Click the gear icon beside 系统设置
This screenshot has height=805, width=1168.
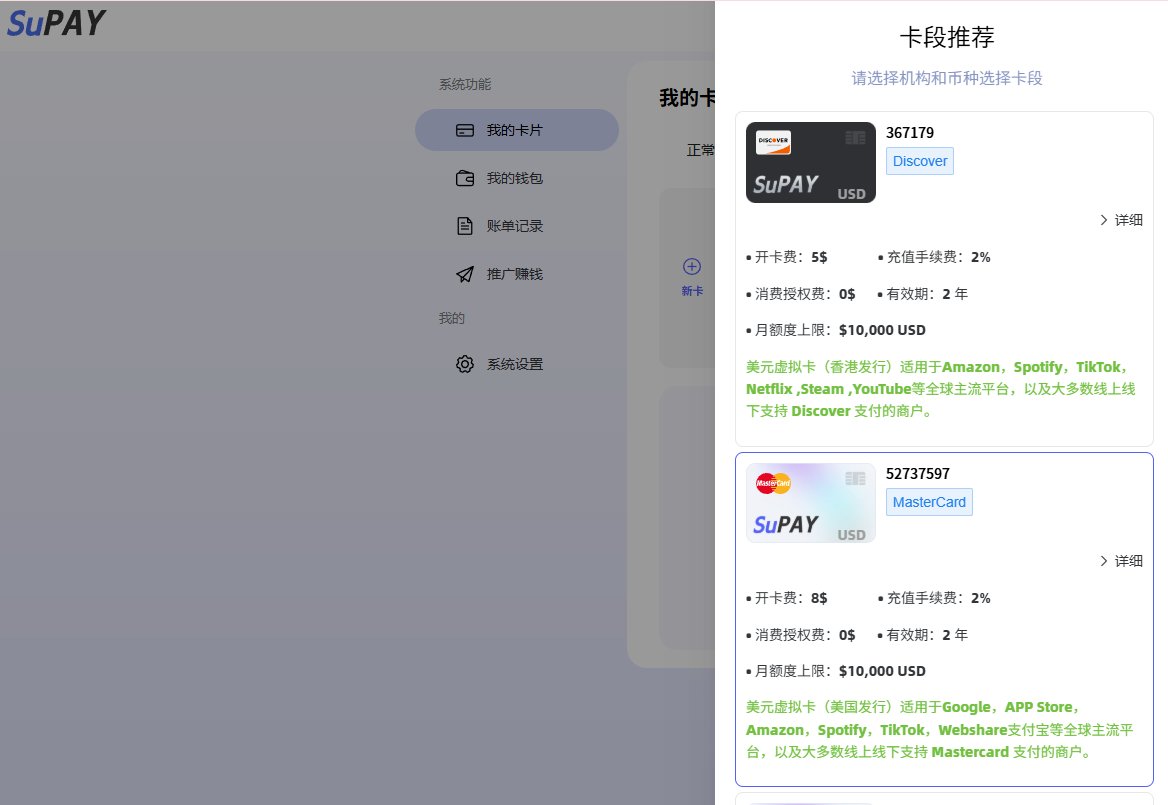tap(465, 364)
